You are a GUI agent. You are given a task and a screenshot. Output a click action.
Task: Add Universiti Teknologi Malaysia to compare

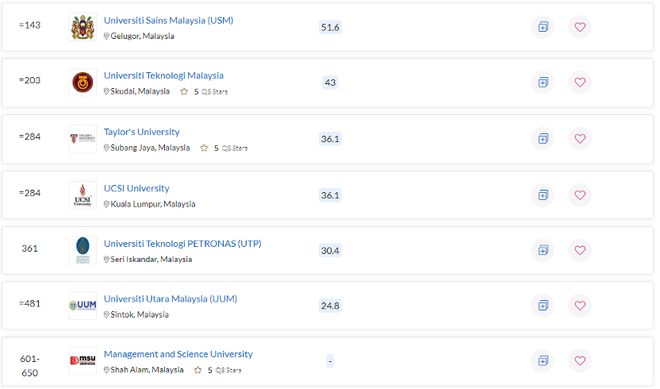tap(543, 82)
